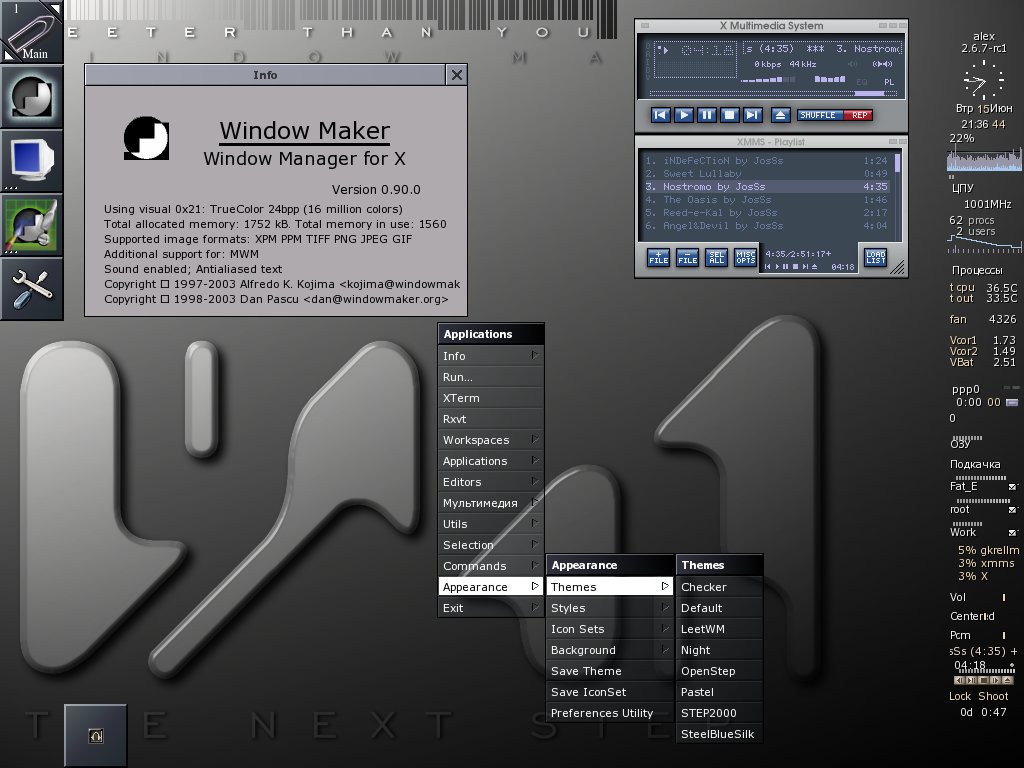Click the minimized app icon at desktop bottom
Screen dimensions: 1024x768
point(95,735)
